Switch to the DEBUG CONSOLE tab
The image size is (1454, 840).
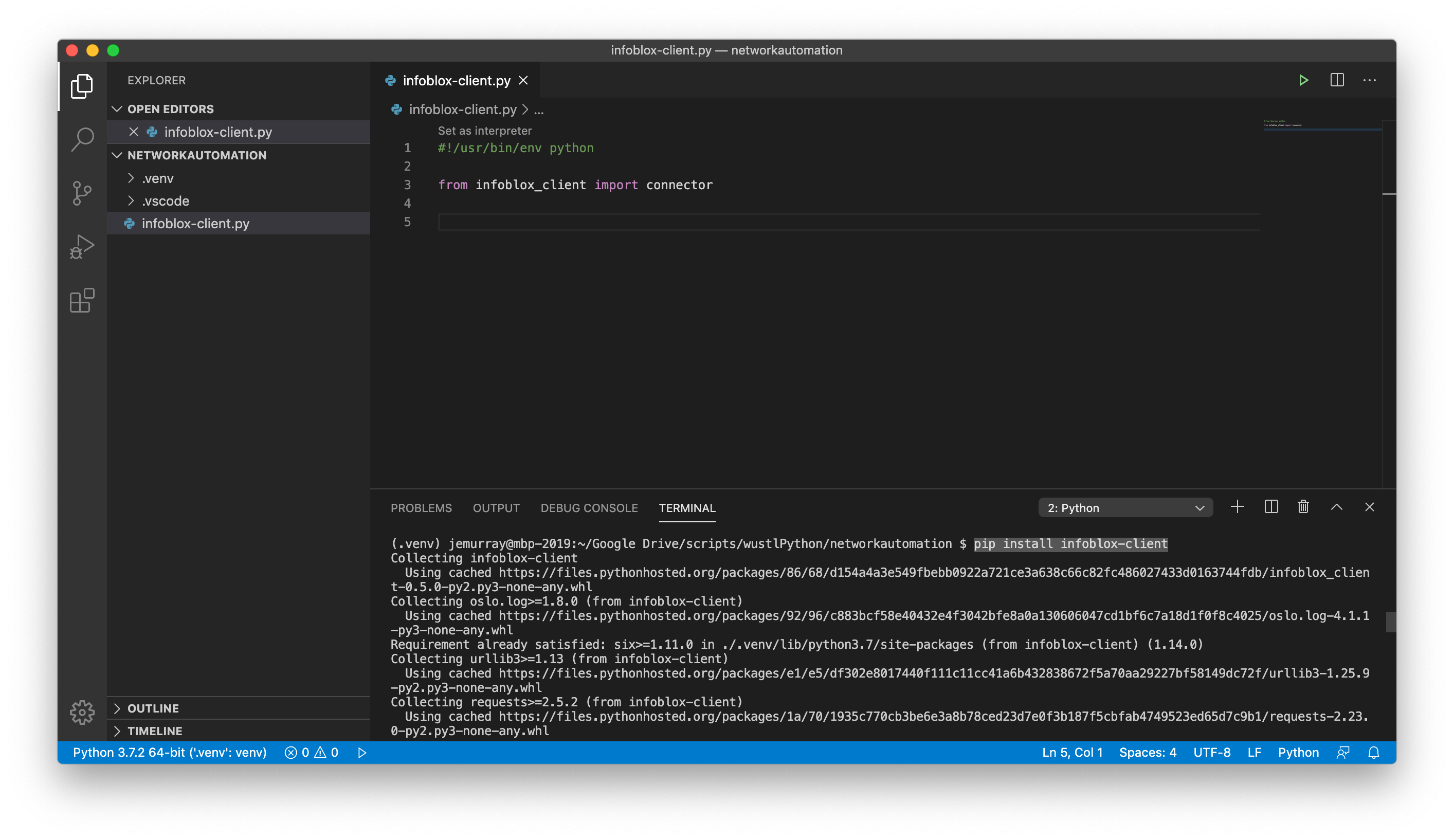click(589, 508)
